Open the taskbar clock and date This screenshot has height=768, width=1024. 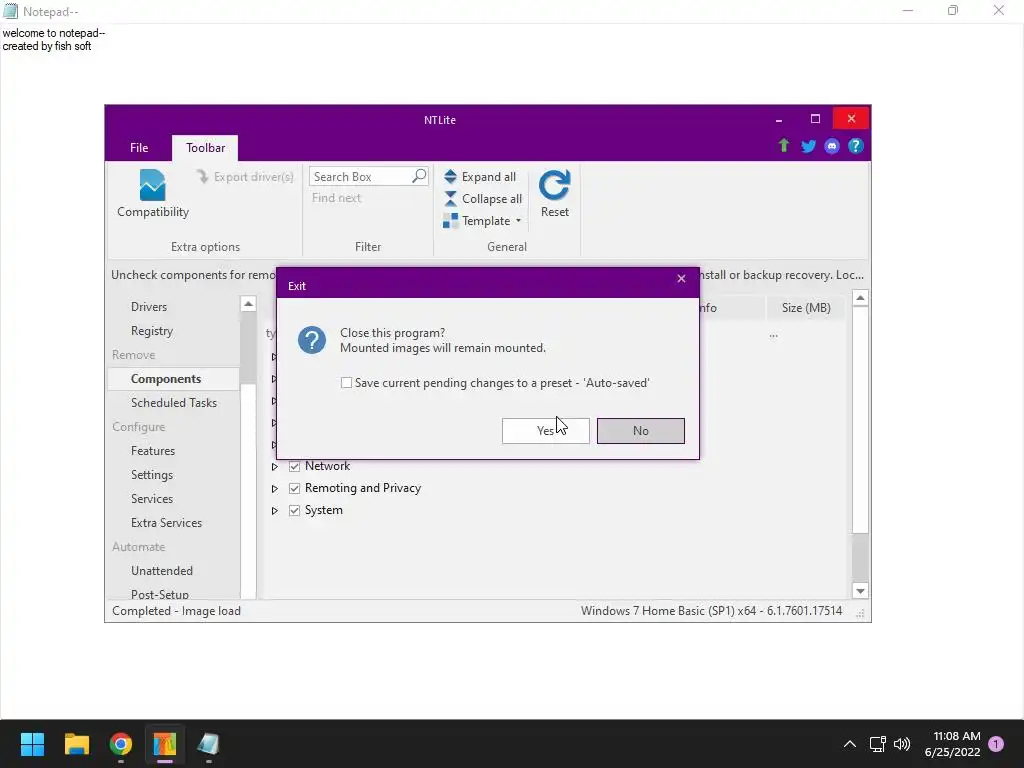952,744
